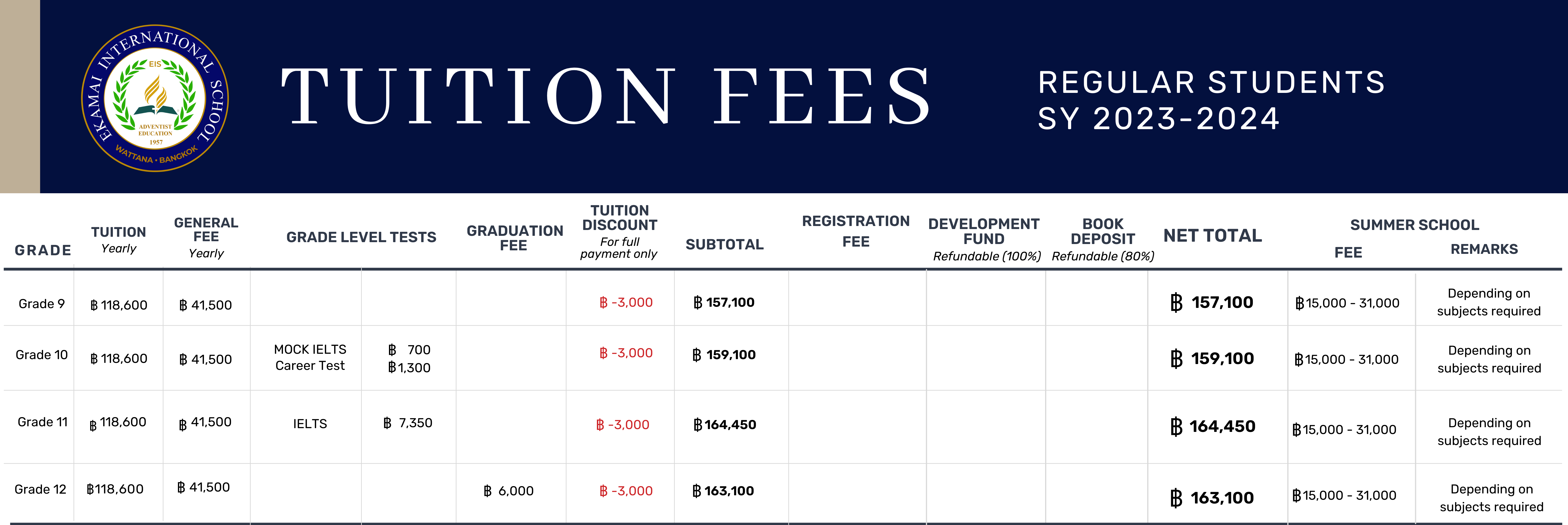Click the Grade 9 row label
This screenshot has width=1568, height=525.
click(41, 304)
